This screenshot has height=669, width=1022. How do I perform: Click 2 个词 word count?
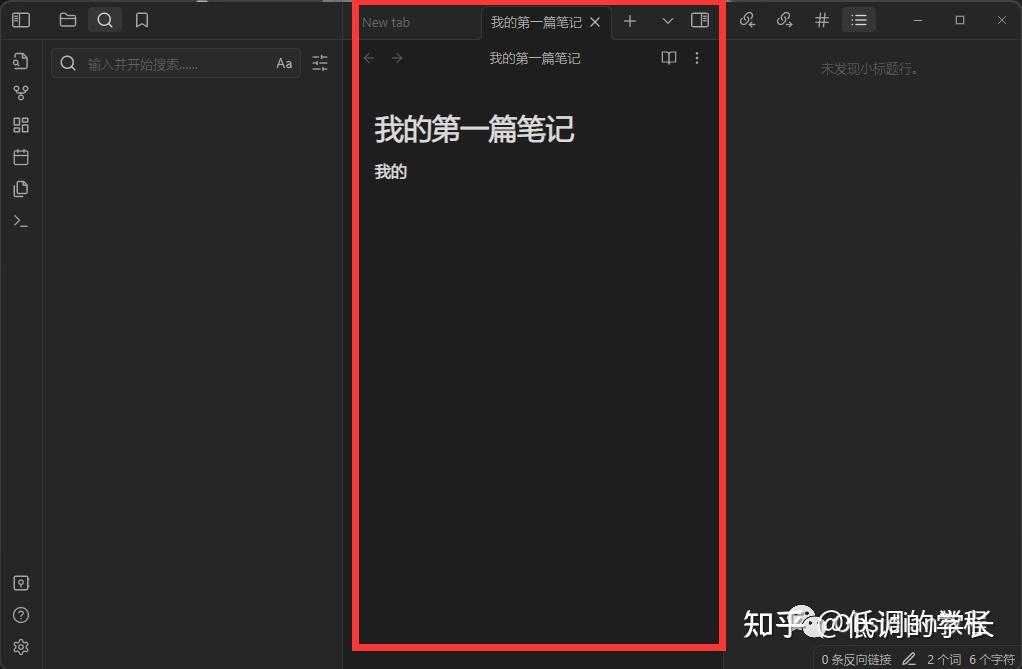[x=944, y=660]
